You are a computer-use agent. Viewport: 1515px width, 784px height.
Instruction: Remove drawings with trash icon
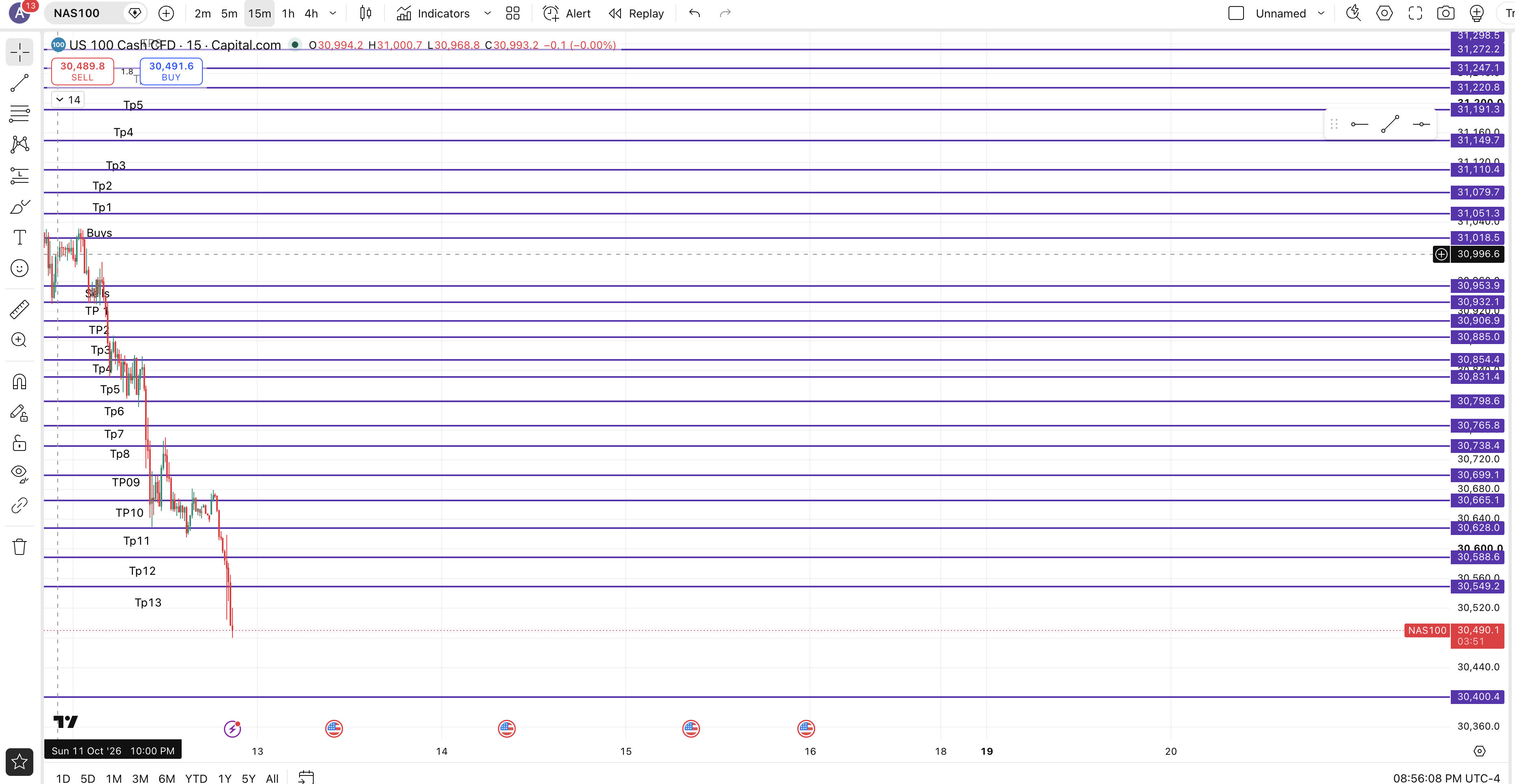(20, 547)
